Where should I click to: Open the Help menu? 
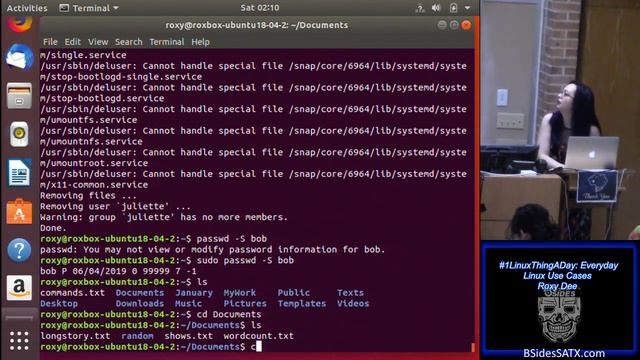pos(200,42)
